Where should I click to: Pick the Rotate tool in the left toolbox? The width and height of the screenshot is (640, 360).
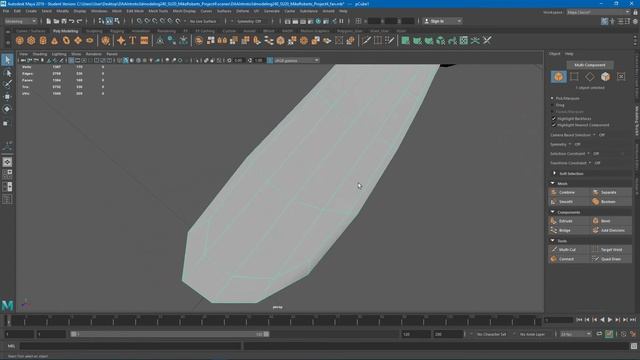[7, 109]
